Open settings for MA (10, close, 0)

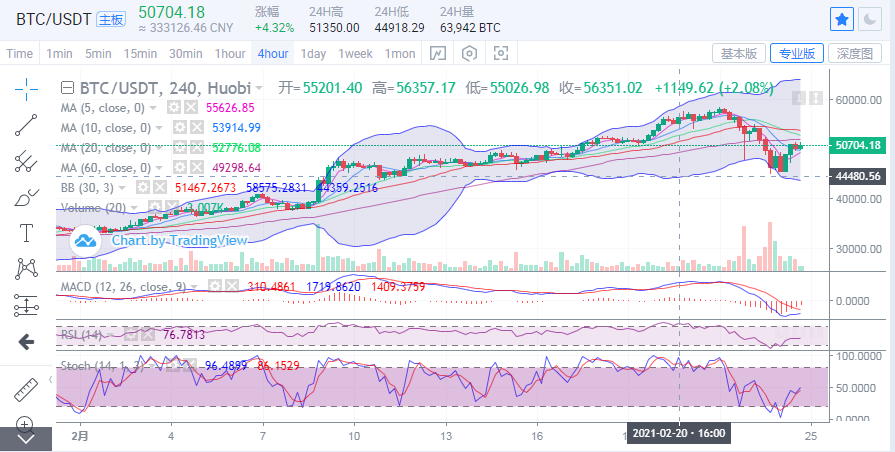[x=180, y=128]
